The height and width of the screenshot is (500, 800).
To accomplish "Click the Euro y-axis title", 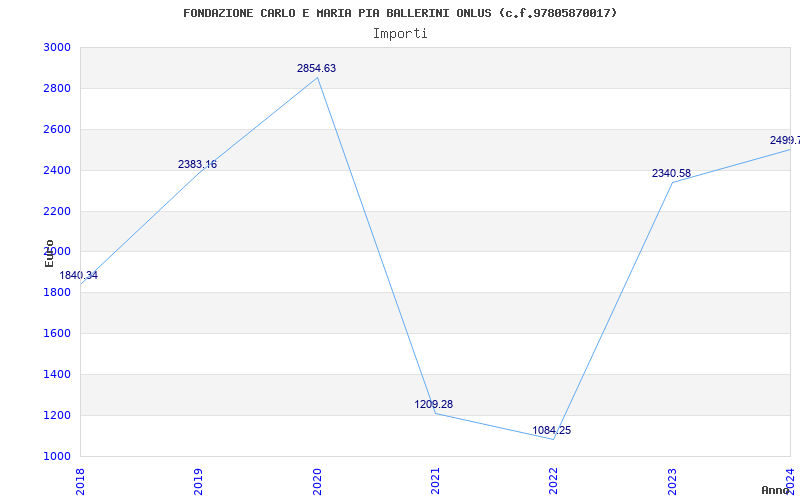I will tap(49, 253).
